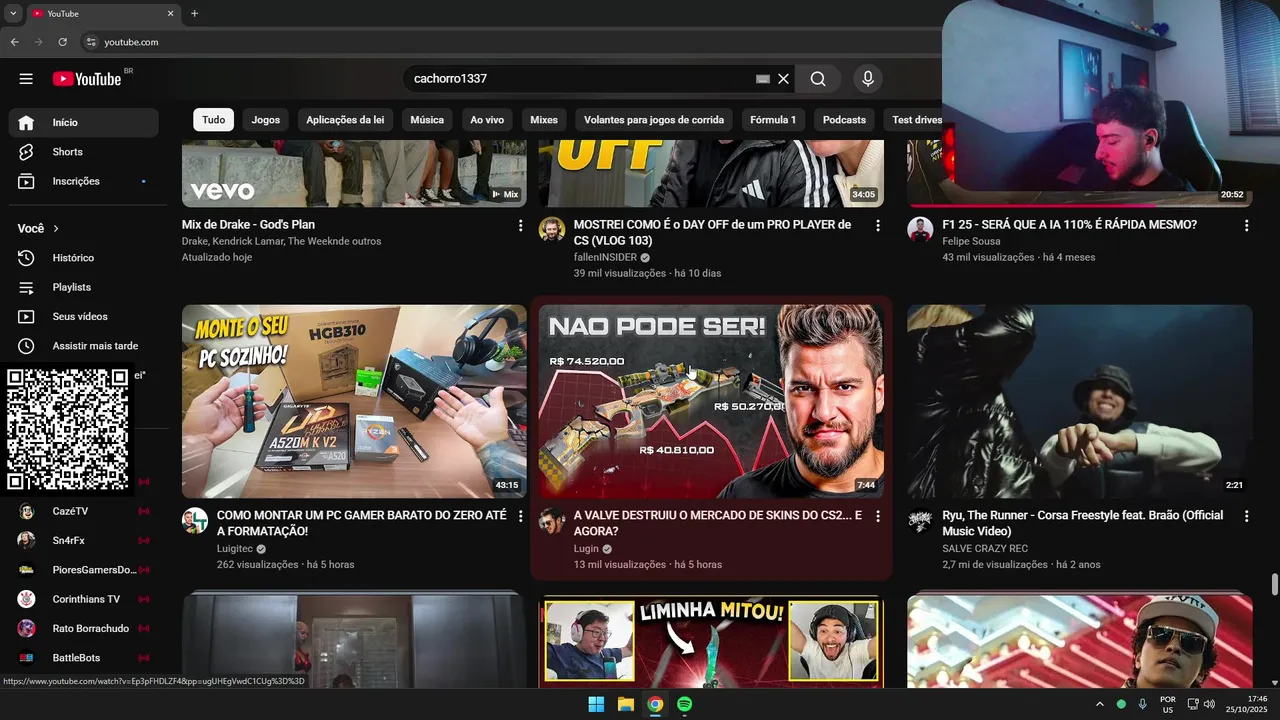This screenshot has width=1280, height=720.
Task: Start voice search with the microphone icon
Action: [868, 79]
